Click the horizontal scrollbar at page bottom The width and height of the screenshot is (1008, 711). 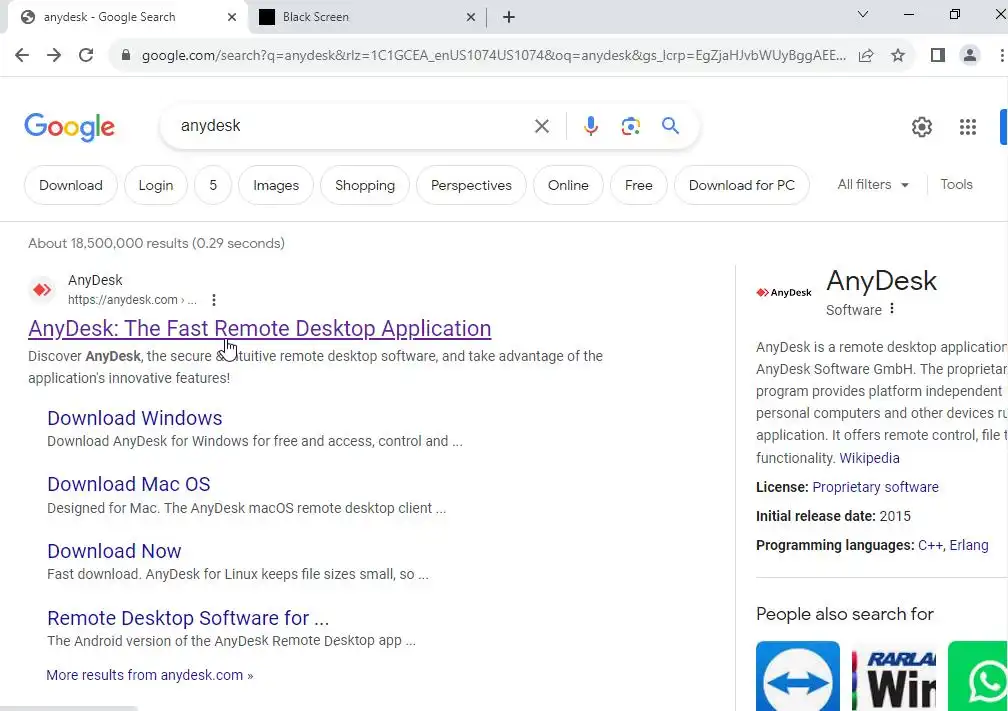(69, 708)
